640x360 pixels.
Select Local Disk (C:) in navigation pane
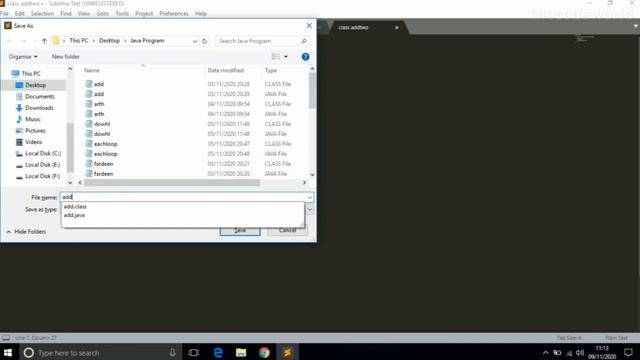click(42, 153)
